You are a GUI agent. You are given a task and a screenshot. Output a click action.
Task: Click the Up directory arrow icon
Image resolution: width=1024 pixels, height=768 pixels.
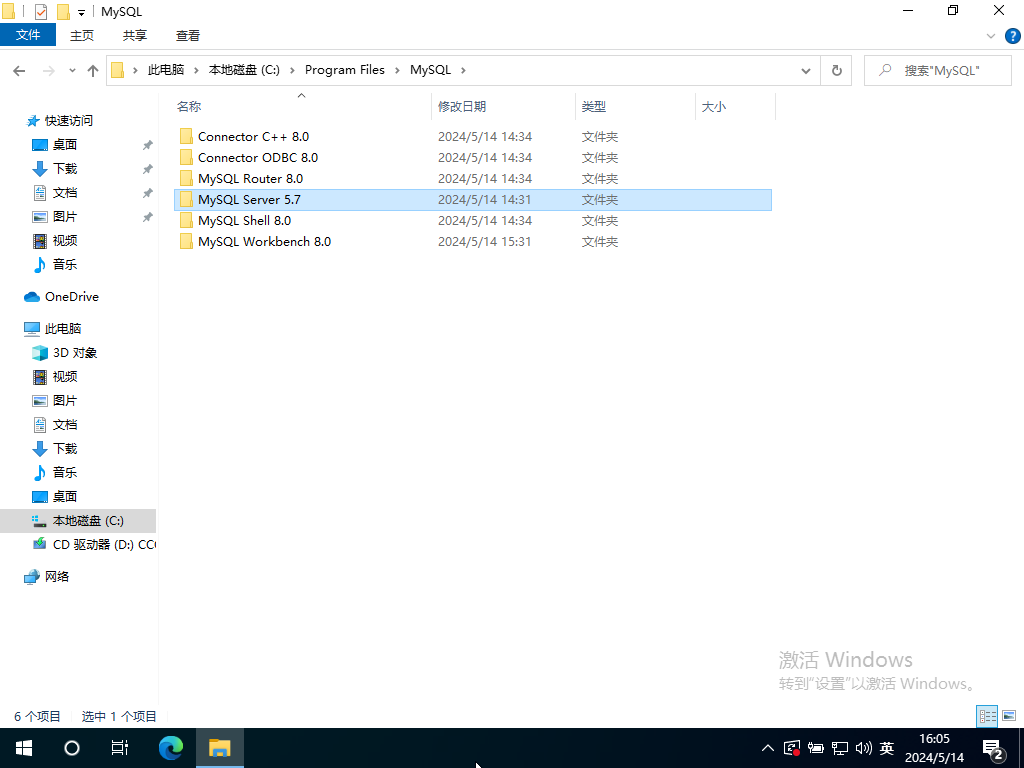(x=93, y=71)
